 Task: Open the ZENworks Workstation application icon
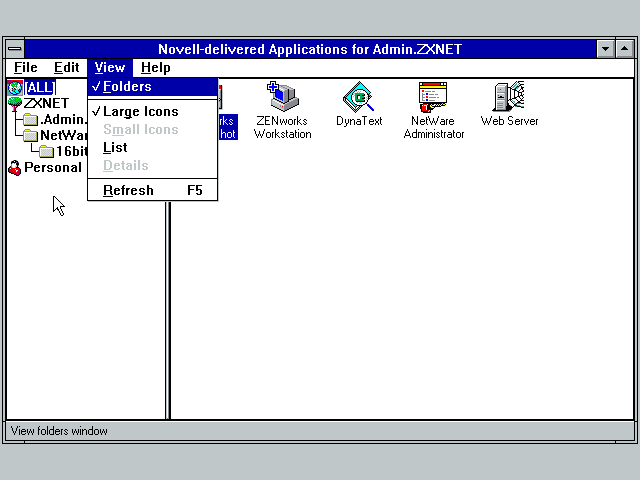283,97
